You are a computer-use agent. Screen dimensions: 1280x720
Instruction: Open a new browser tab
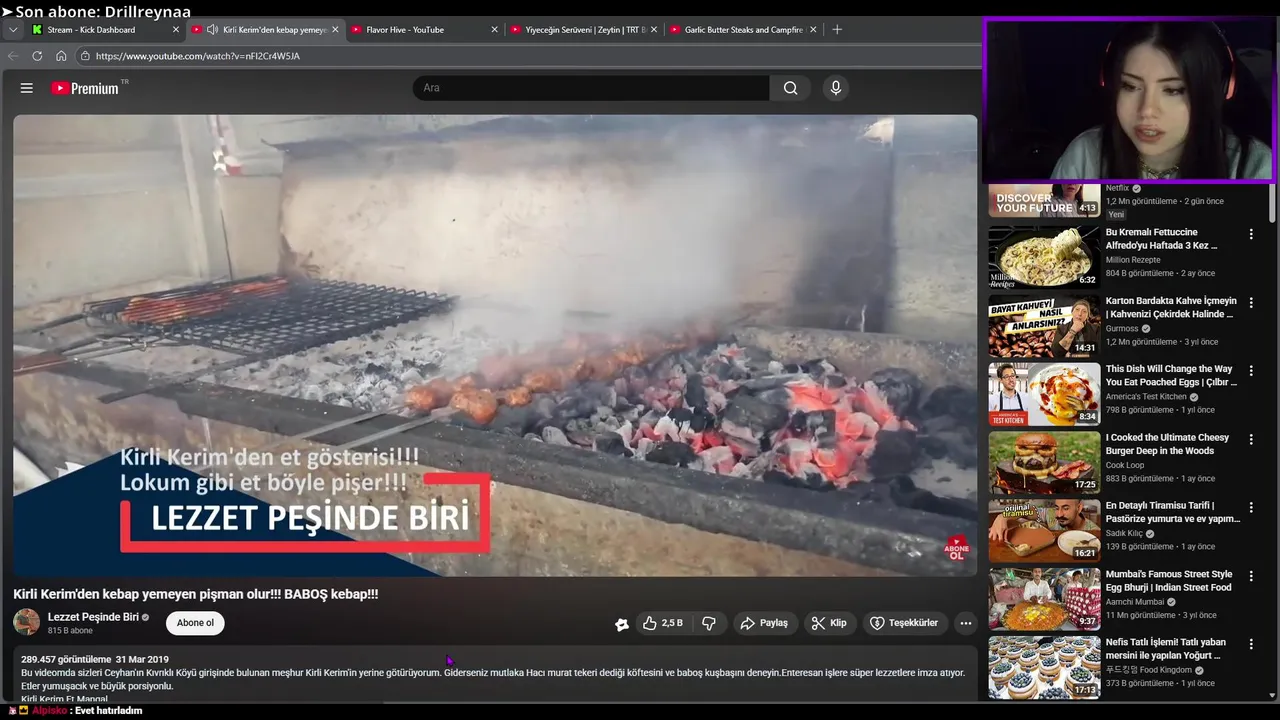click(x=837, y=30)
